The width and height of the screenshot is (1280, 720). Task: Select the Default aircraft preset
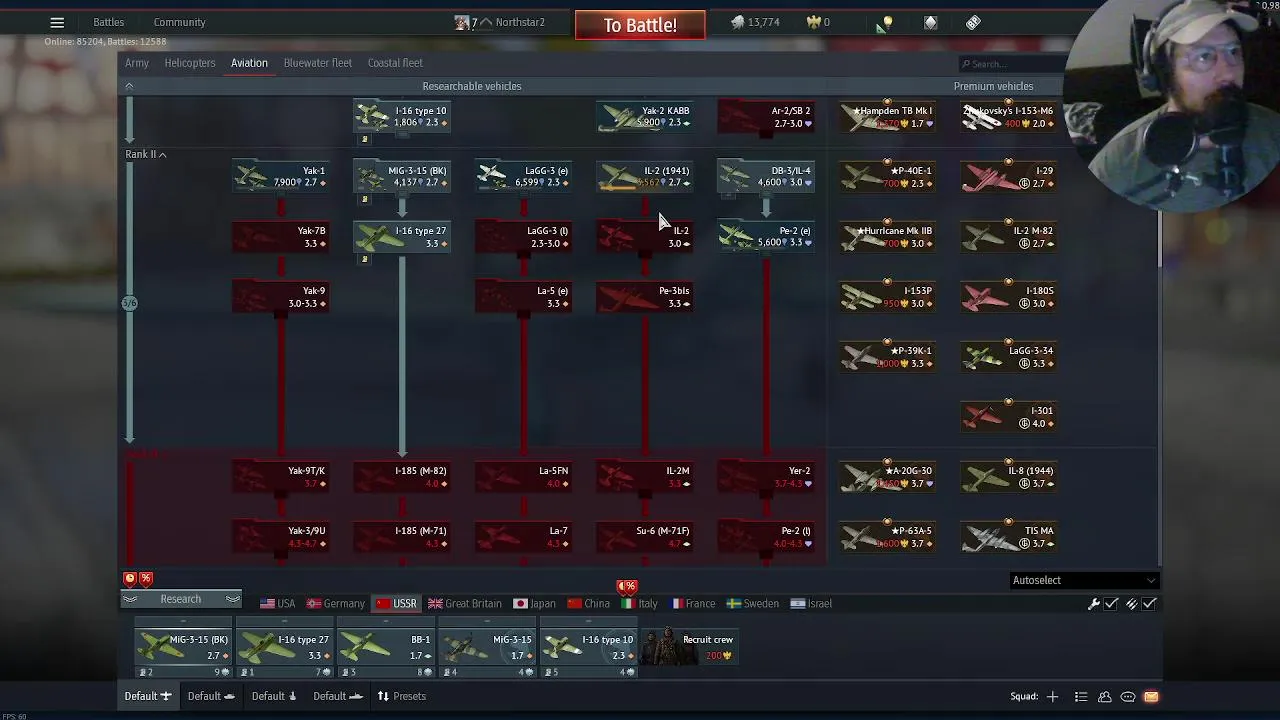click(147, 696)
